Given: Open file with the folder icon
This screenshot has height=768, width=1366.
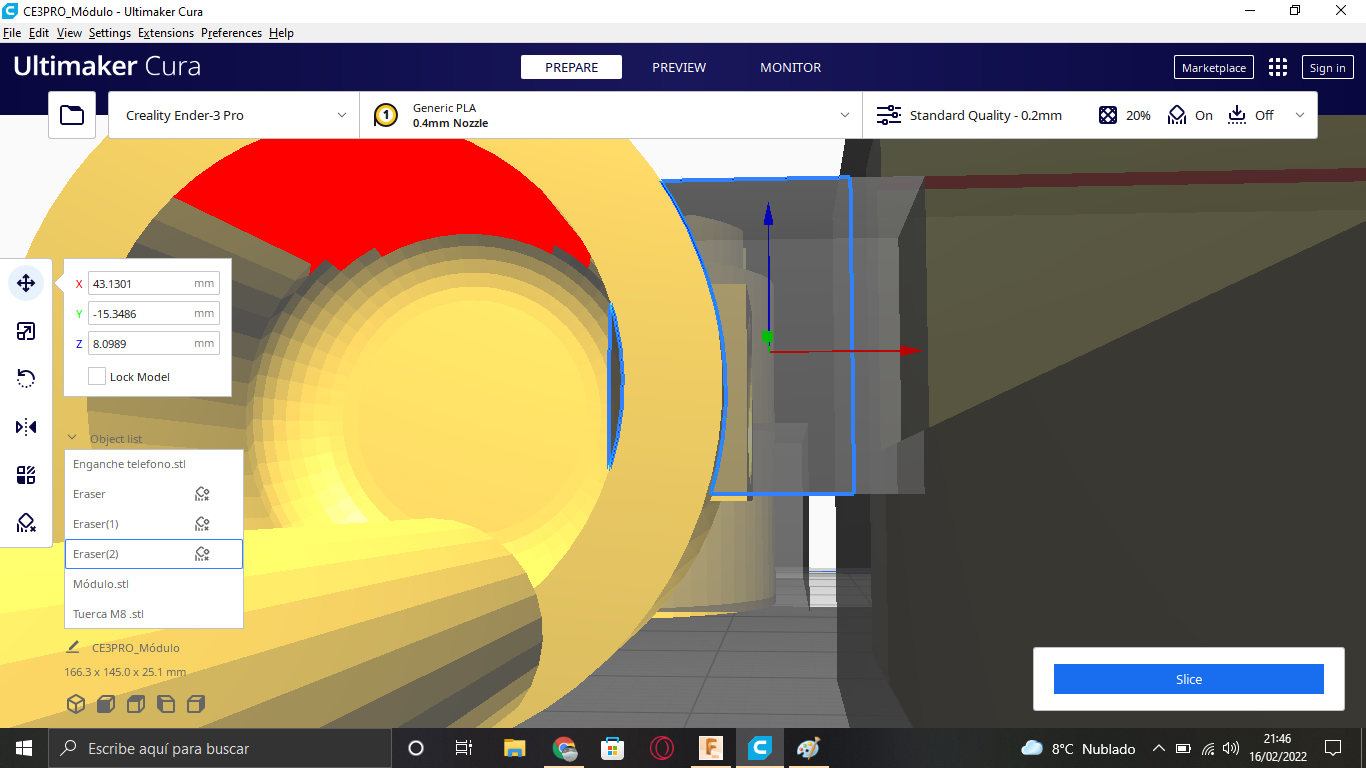Looking at the screenshot, I should [72, 115].
